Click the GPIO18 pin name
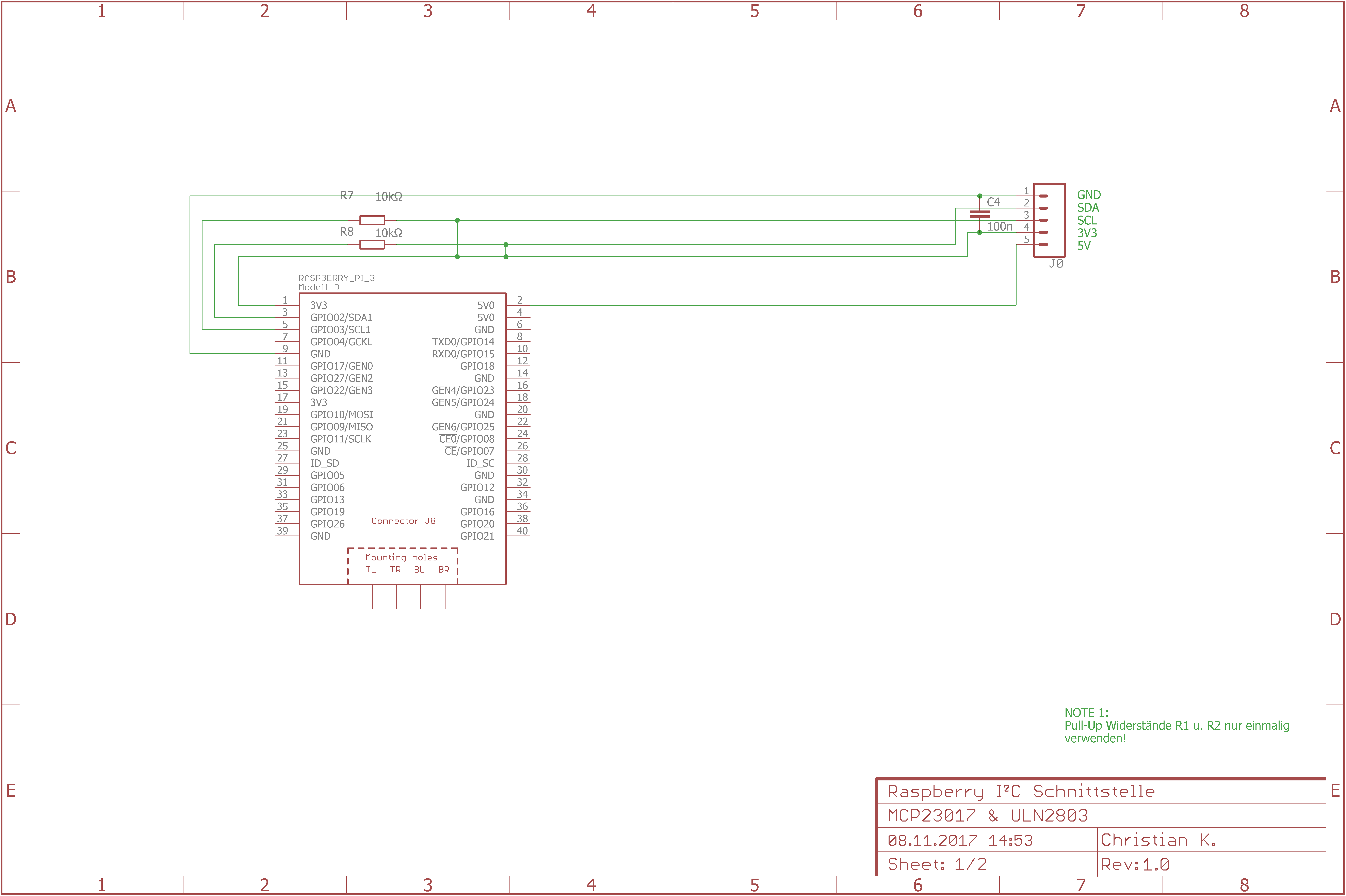The image size is (1346, 896). [477, 366]
